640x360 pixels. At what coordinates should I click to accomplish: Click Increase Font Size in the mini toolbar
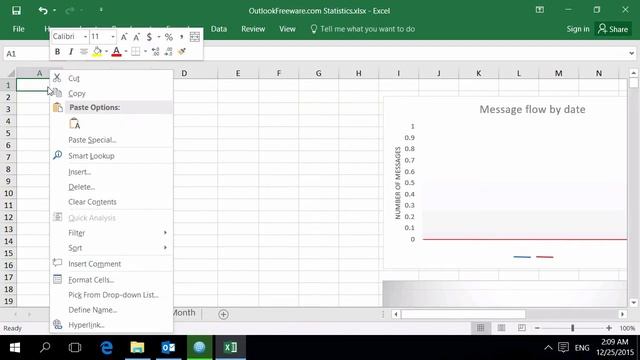tap(124, 37)
